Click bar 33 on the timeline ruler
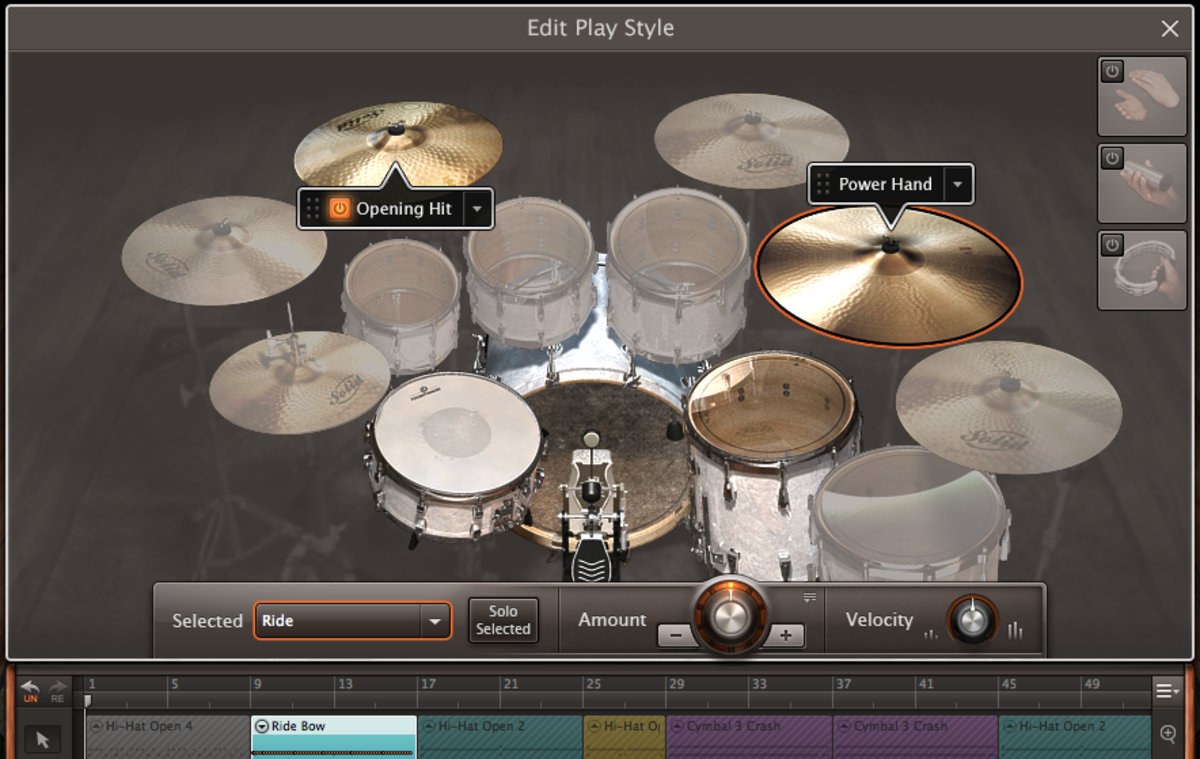Image resolution: width=1200 pixels, height=759 pixels. click(759, 685)
